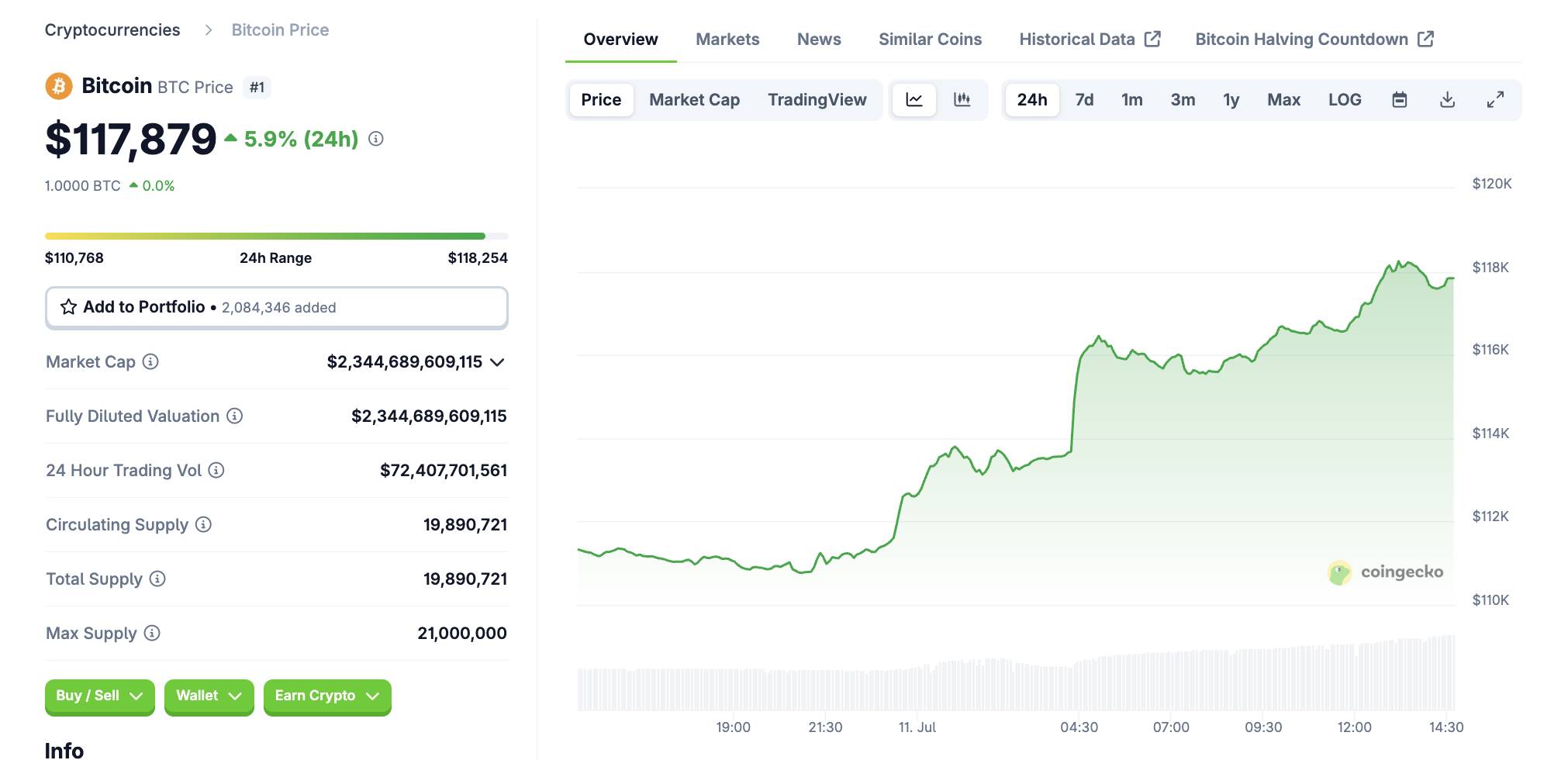Open the Overview tab
Screen dimensions: 1568x760
coord(620,39)
